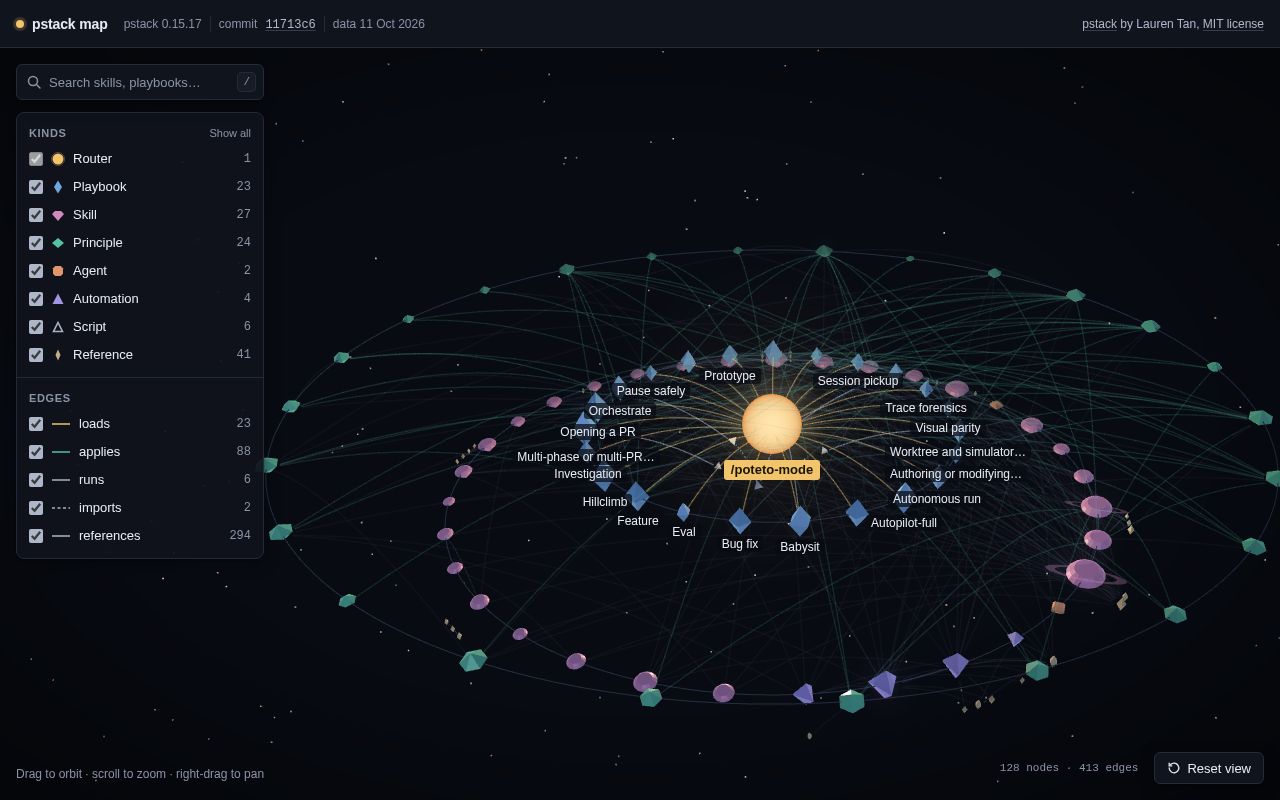Click the Autonomous run label
Image resolution: width=1280 pixels, height=800 pixels.
937,499
